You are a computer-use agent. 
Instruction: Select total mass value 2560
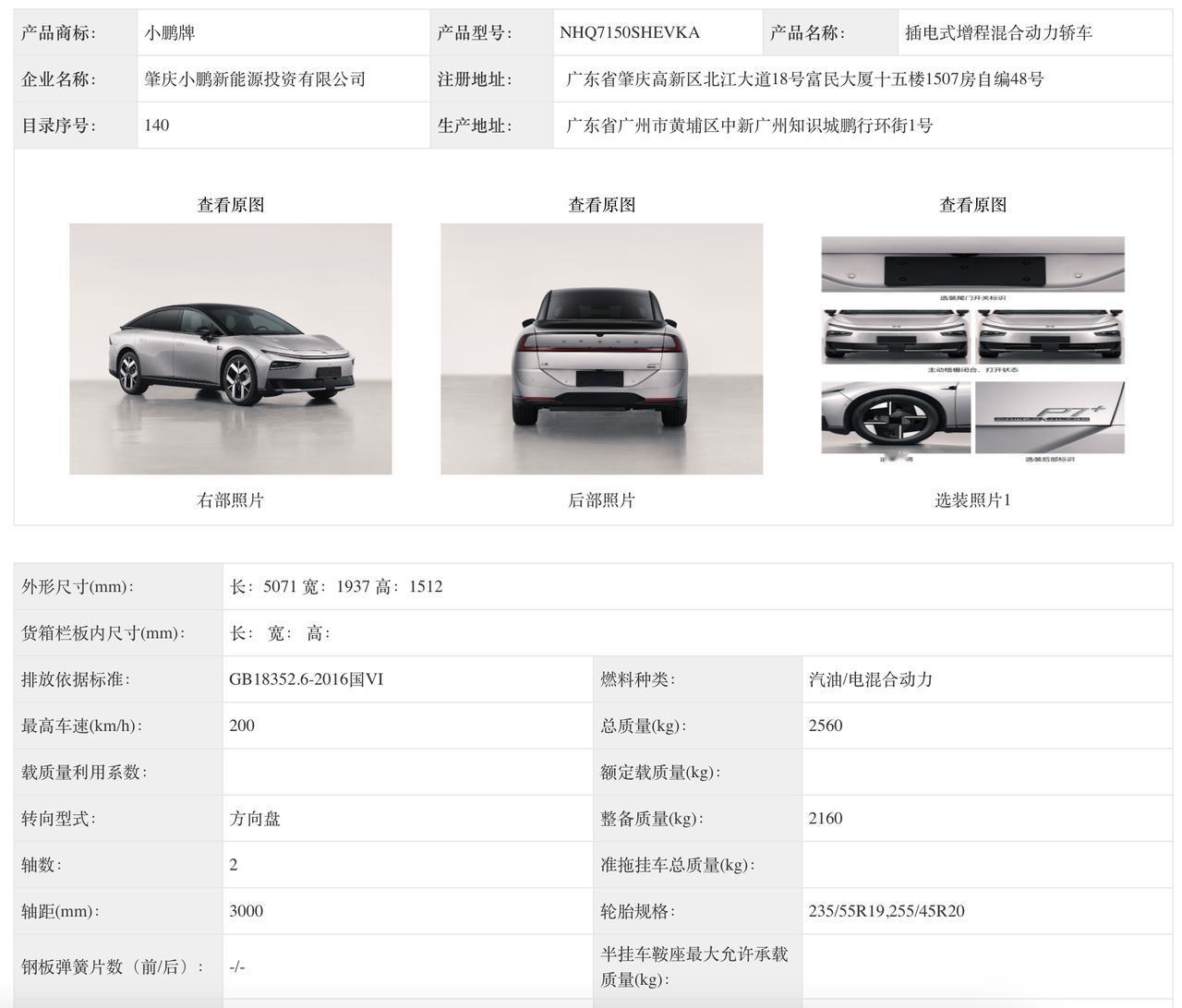[x=826, y=726]
